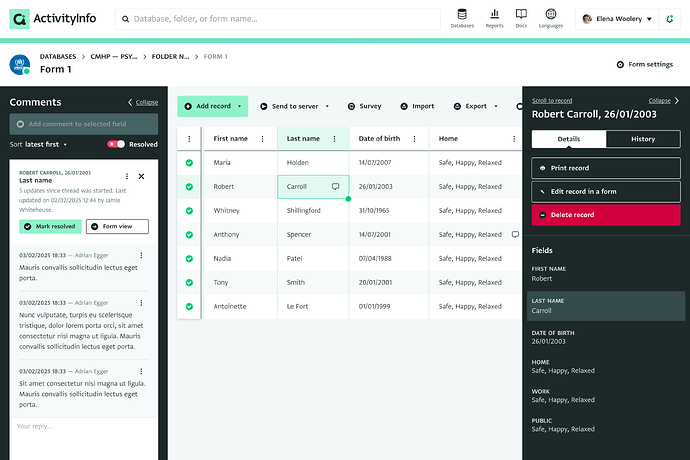Switch to the Details tab
Viewport: 690px width, 460px height.
pos(569,139)
